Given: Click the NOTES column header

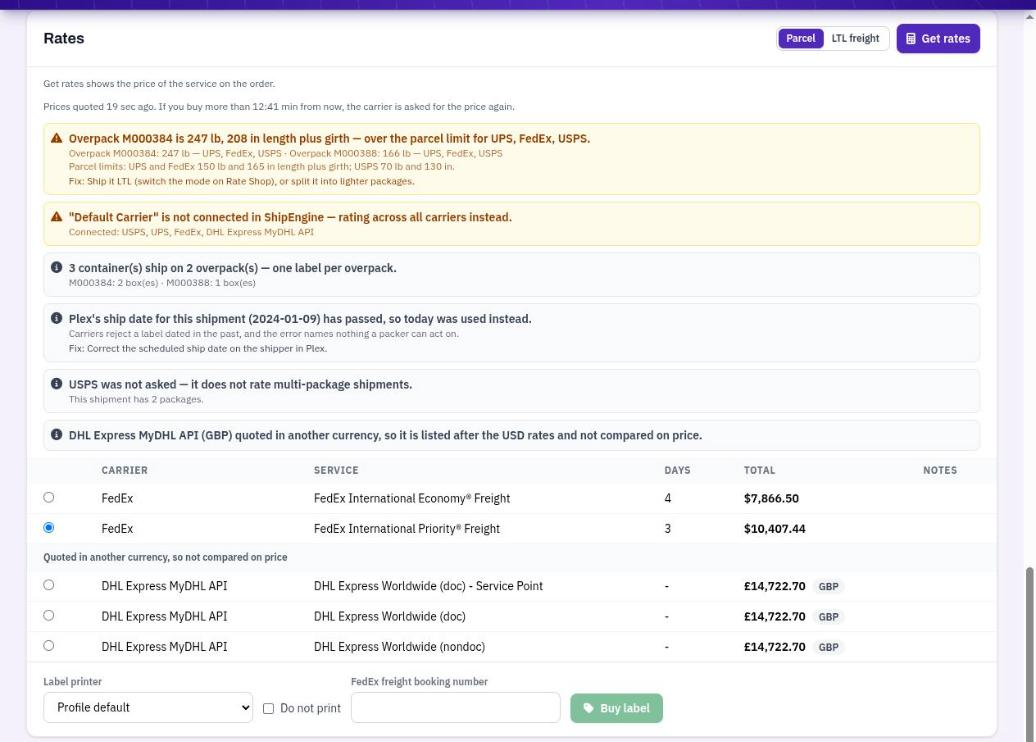Looking at the screenshot, I should (940, 470).
